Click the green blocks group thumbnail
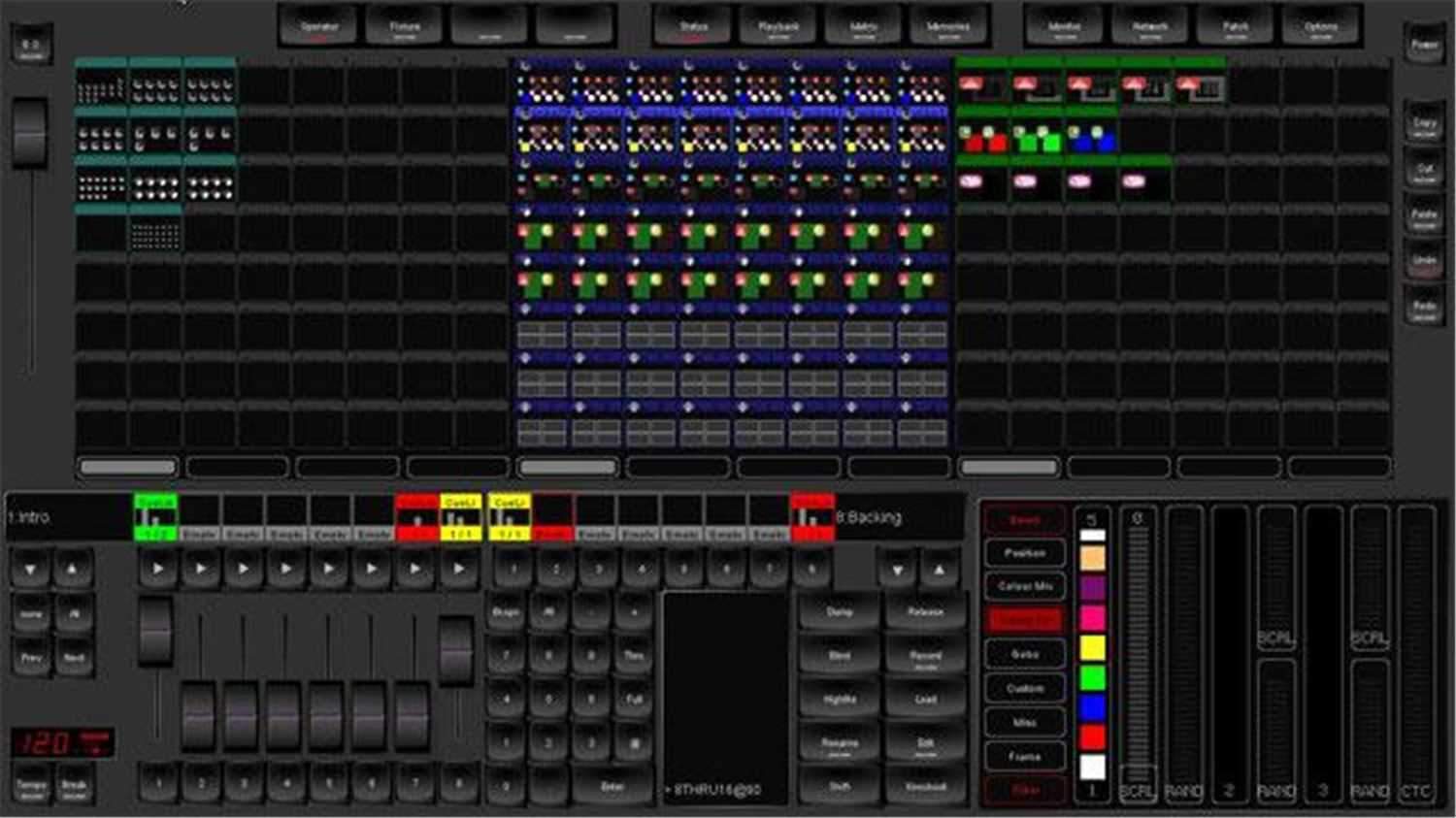 click(x=1038, y=139)
